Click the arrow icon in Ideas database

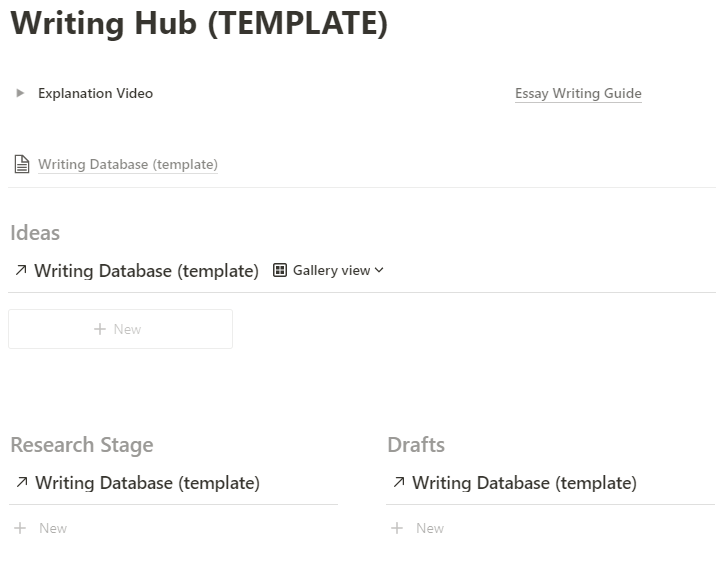tap(21, 270)
